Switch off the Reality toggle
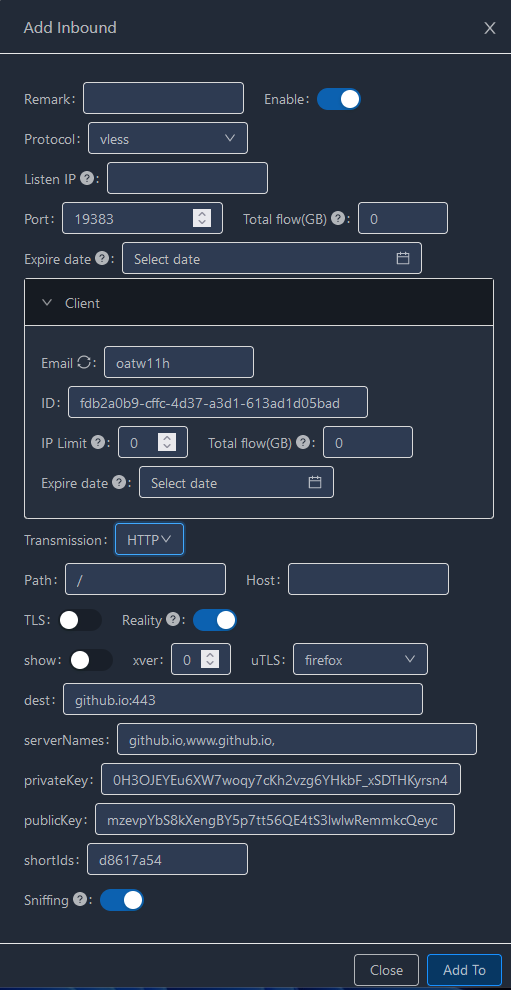Viewport: 511px width, 990px height. click(215, 620)
